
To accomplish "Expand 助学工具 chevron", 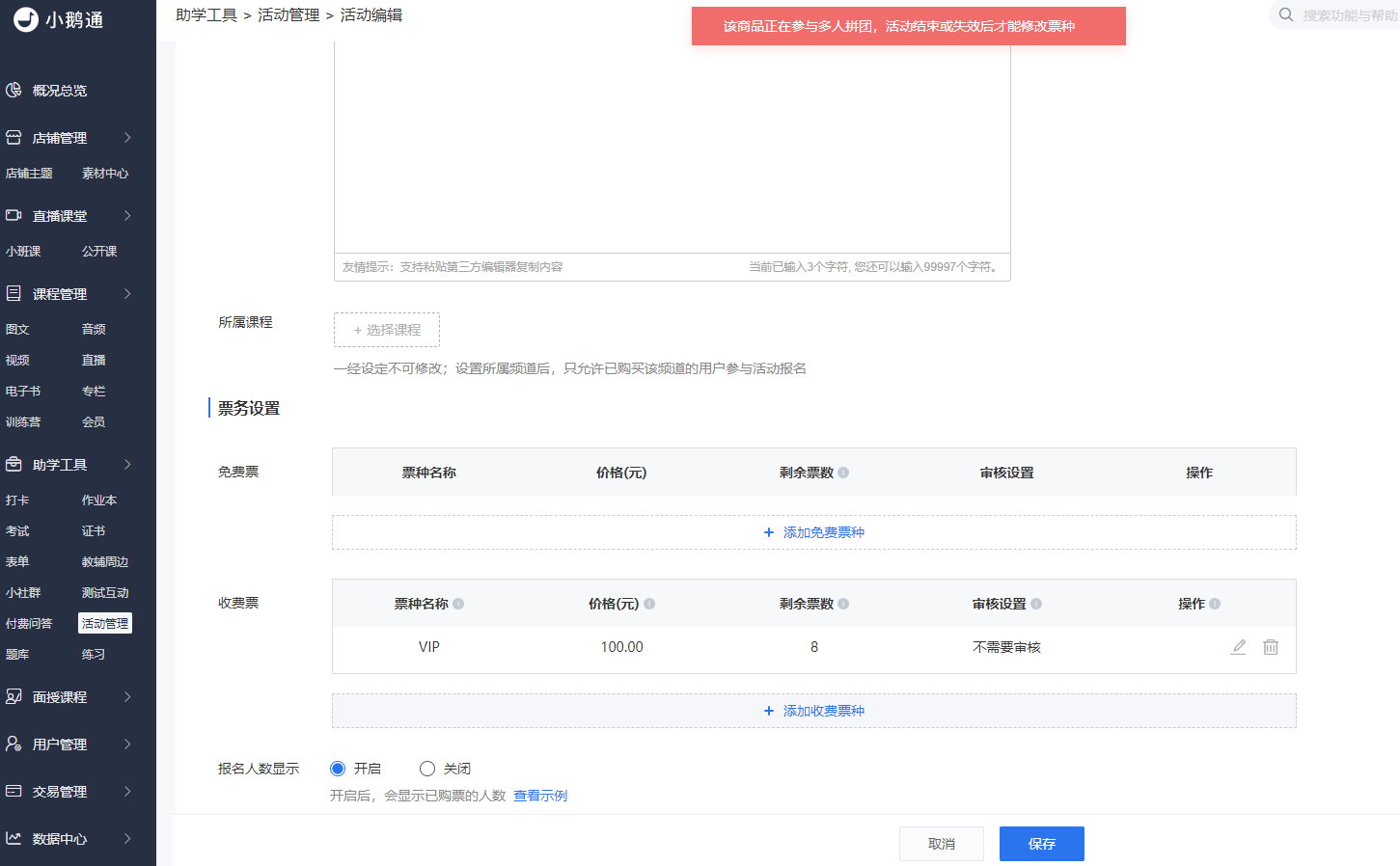I will coord(127,464).
